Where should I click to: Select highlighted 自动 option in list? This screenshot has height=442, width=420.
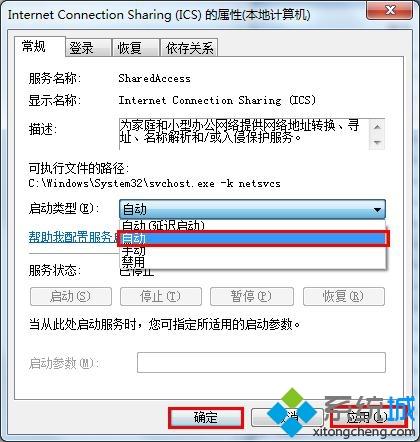253,238
